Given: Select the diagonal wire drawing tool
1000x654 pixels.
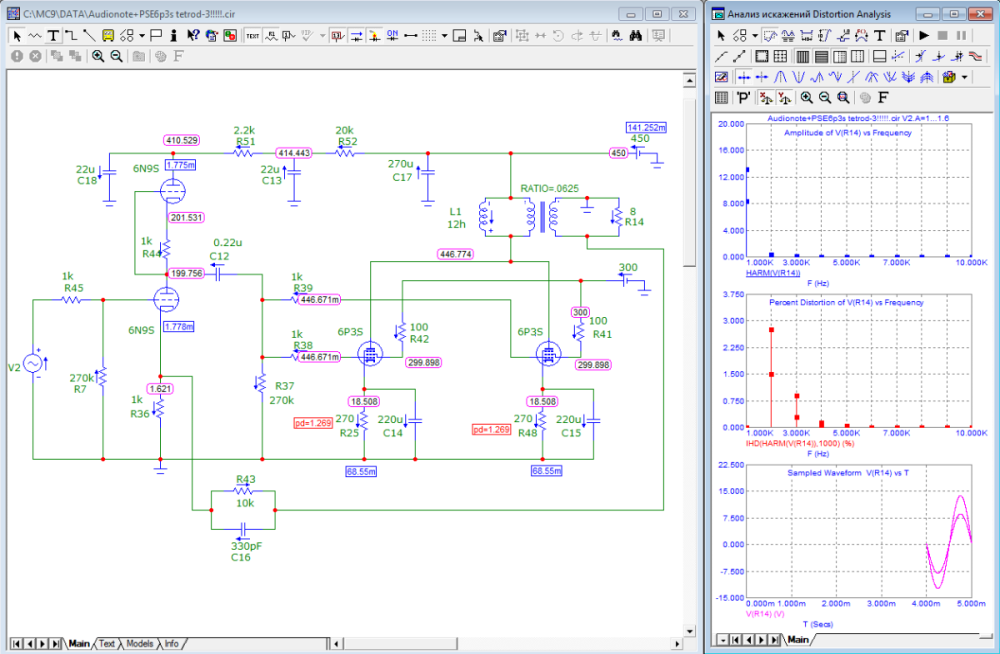Looking at the screenshot, I should click(x=89, y=35).
